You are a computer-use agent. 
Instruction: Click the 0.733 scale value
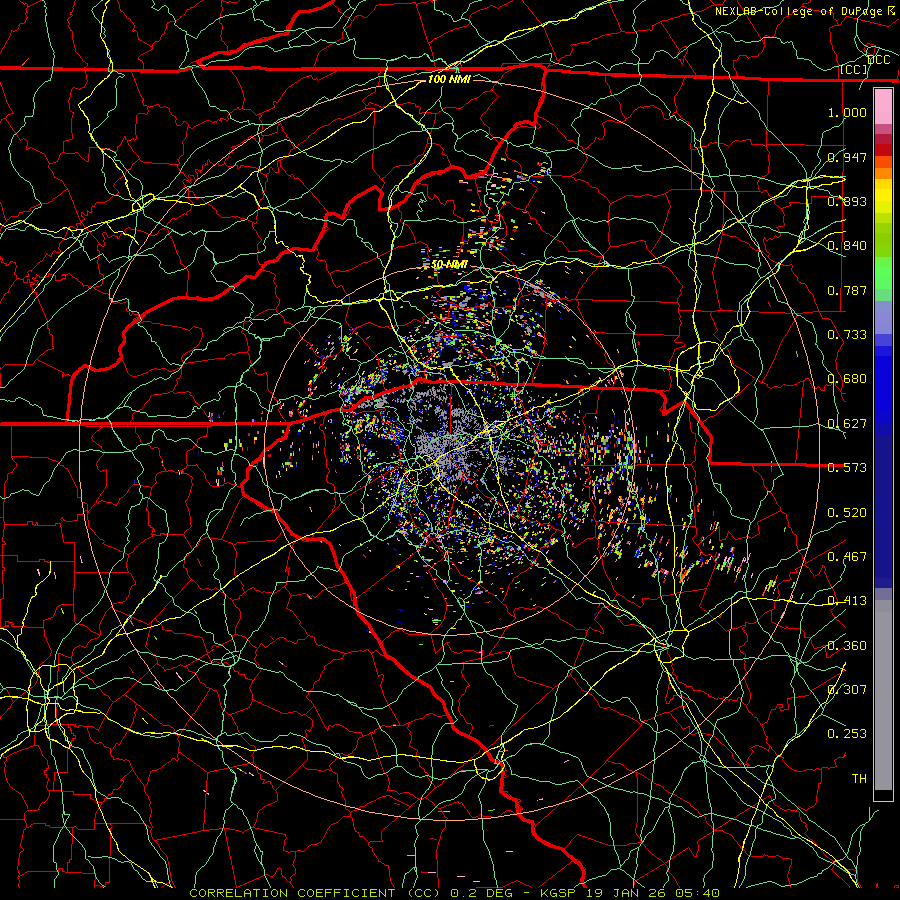[x=847, y=334]
